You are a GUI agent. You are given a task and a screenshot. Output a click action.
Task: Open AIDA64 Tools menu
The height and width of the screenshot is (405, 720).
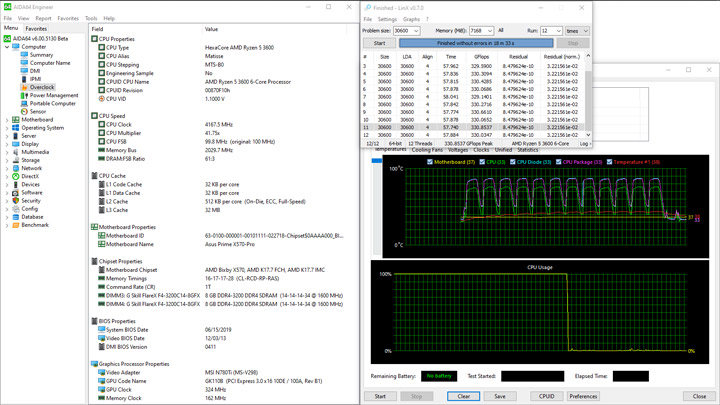[91, 18]
